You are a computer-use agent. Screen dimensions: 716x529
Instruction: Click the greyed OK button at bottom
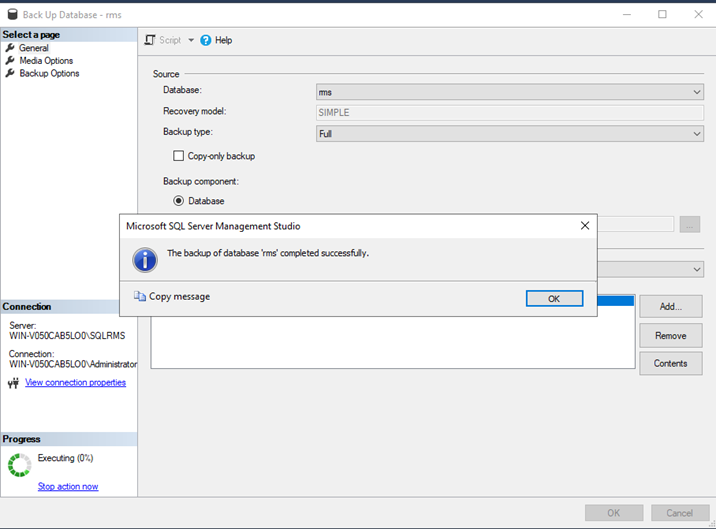click(x=614, y=513)
